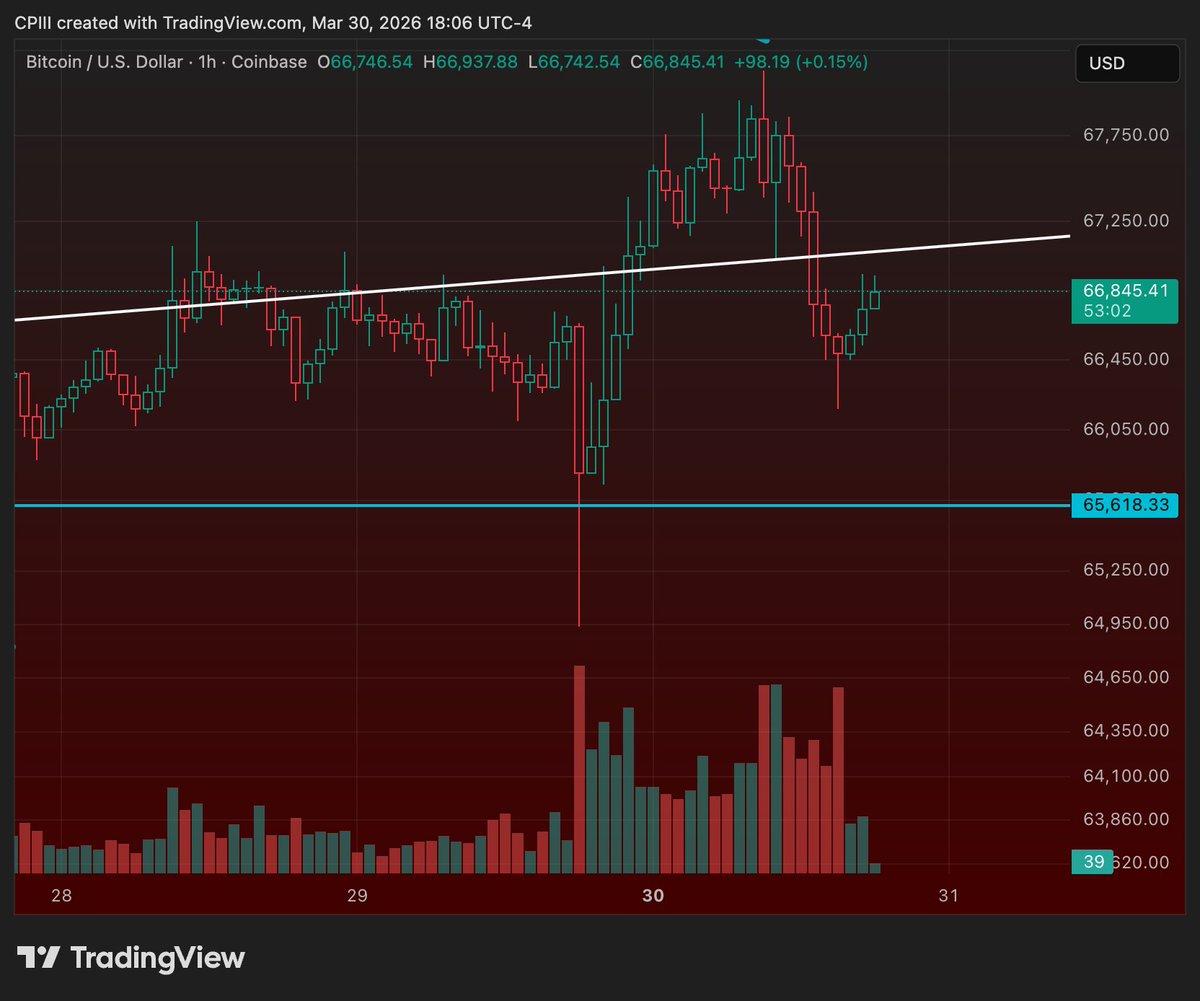
Task: Click date label 28 on time axis
Action: tap(61, 896)
